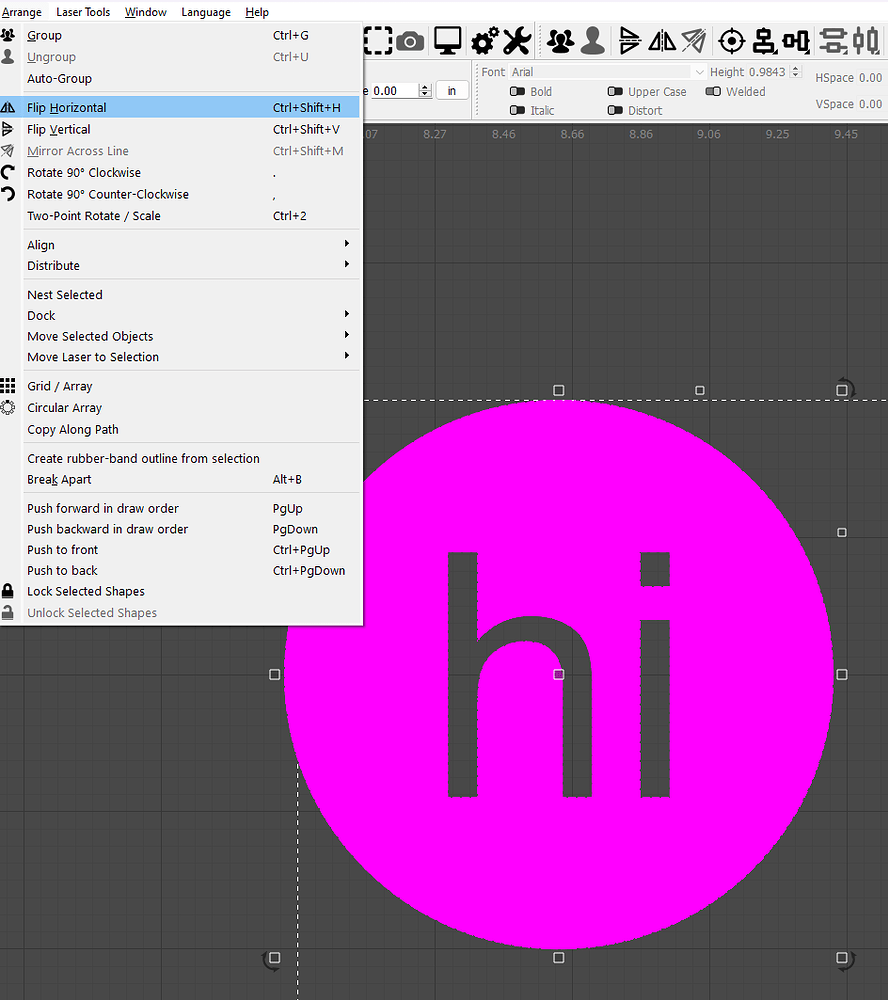888x1000 pixels.
Task: Open the Laser Tools menu
Action: [x=83, y=11]
